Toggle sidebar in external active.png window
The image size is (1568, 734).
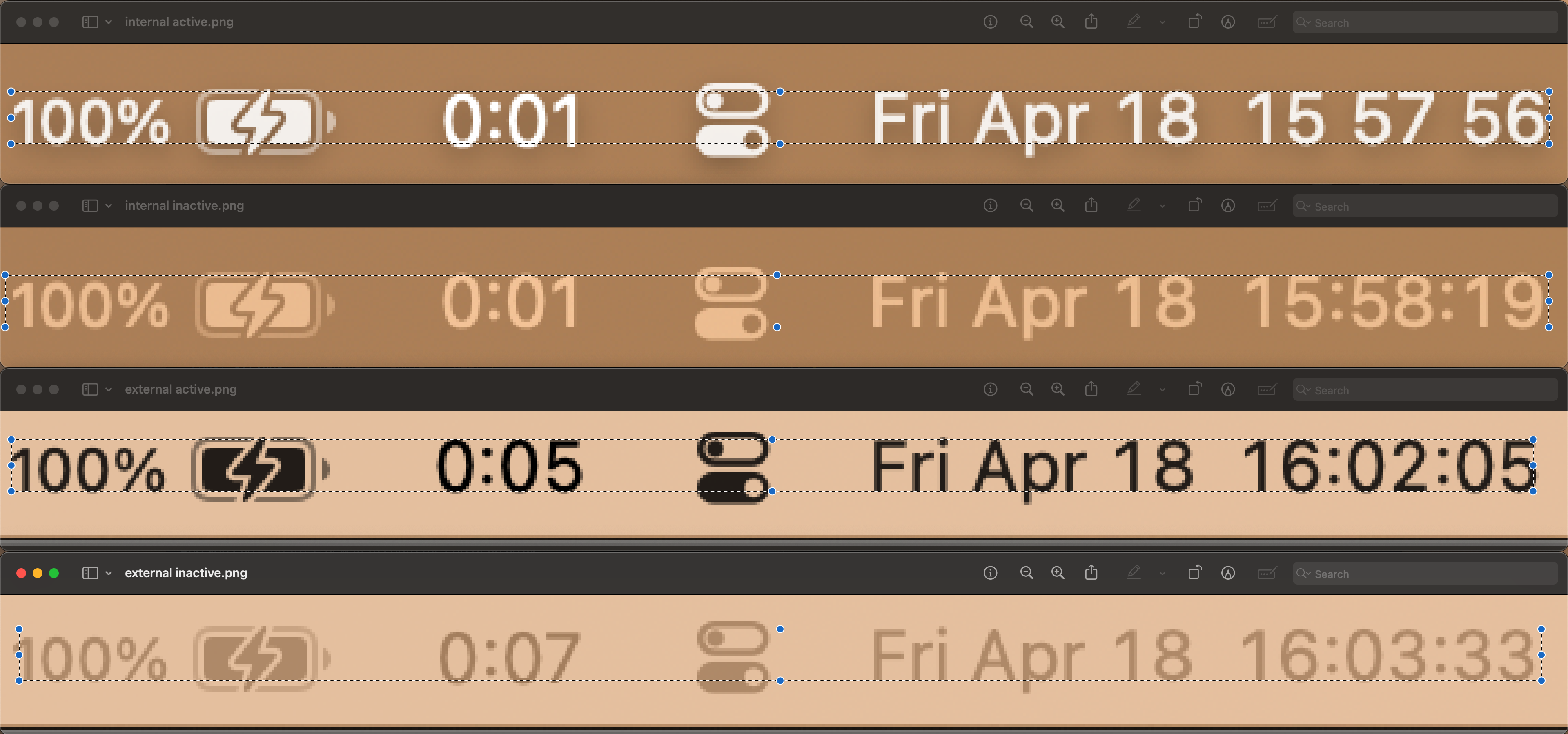tap(90, 389)
